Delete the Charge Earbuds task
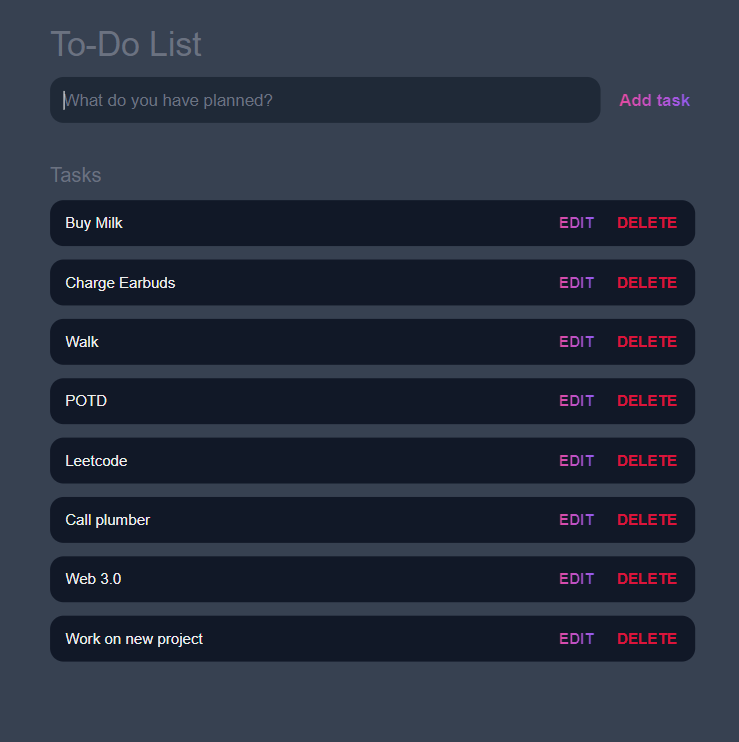The width and height of the screenshot is (739, 742). click(x=647, y=283)
